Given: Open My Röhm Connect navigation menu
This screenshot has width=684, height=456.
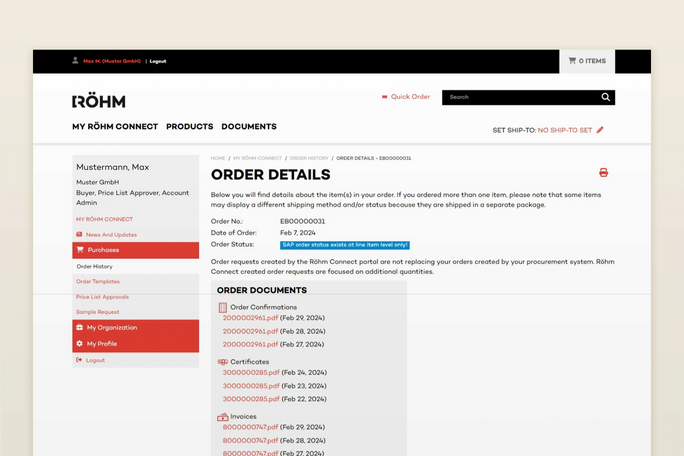Looking at the screenshot, I should [x=115, y=127].
